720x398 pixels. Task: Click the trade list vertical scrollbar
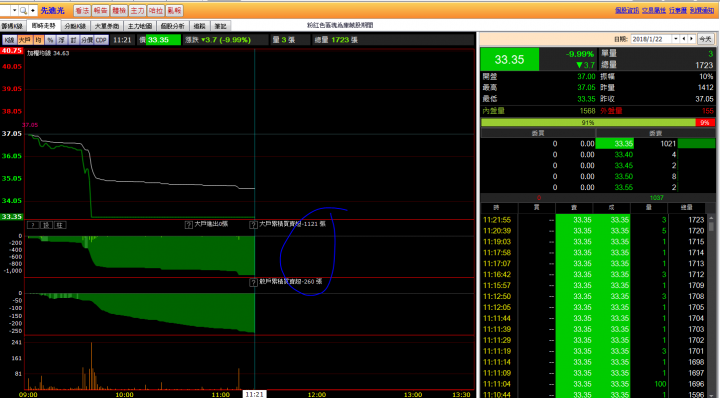pyautogui.click(x=712, y=305)
